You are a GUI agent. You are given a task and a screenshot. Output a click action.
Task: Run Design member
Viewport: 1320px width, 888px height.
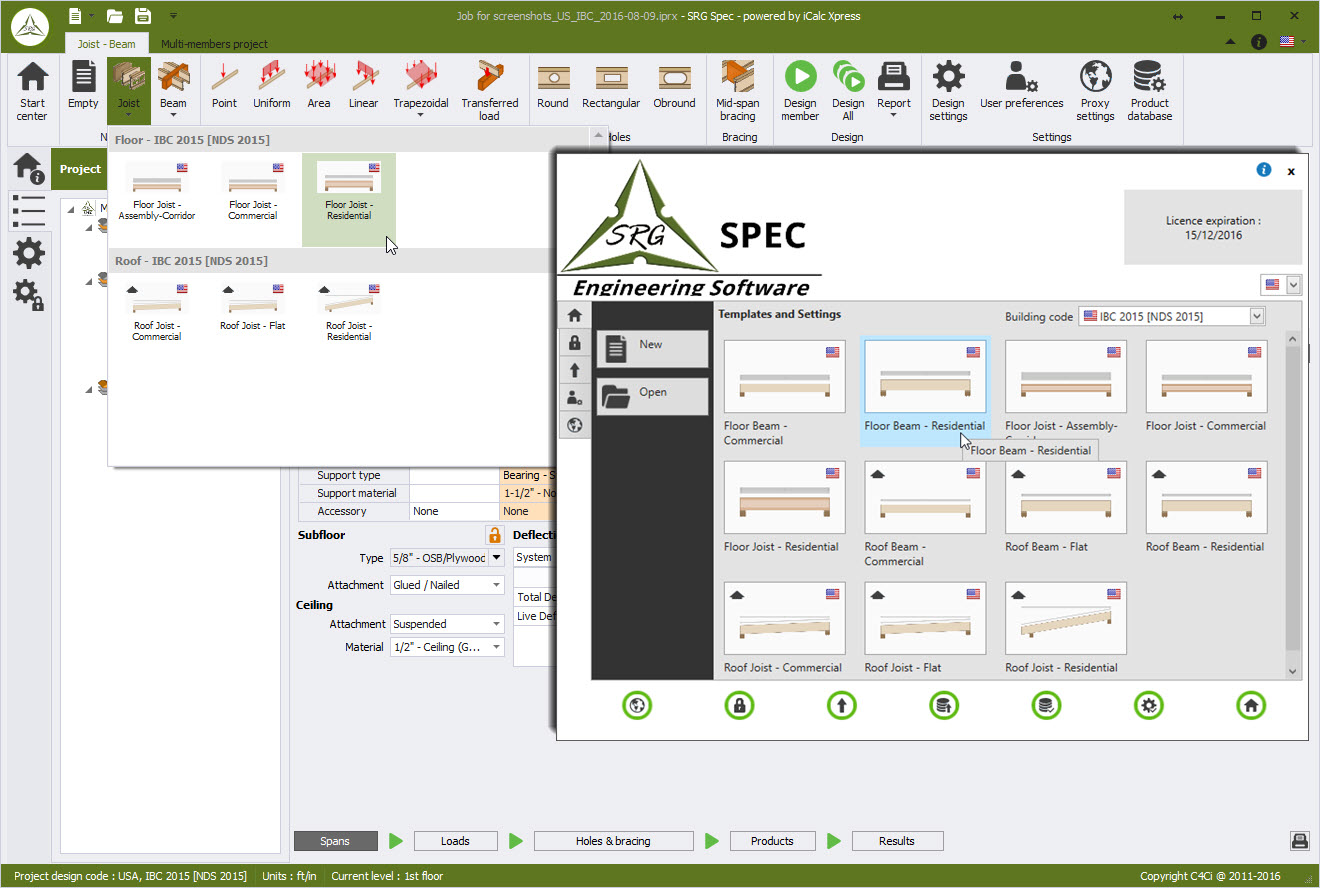point(800,91)
